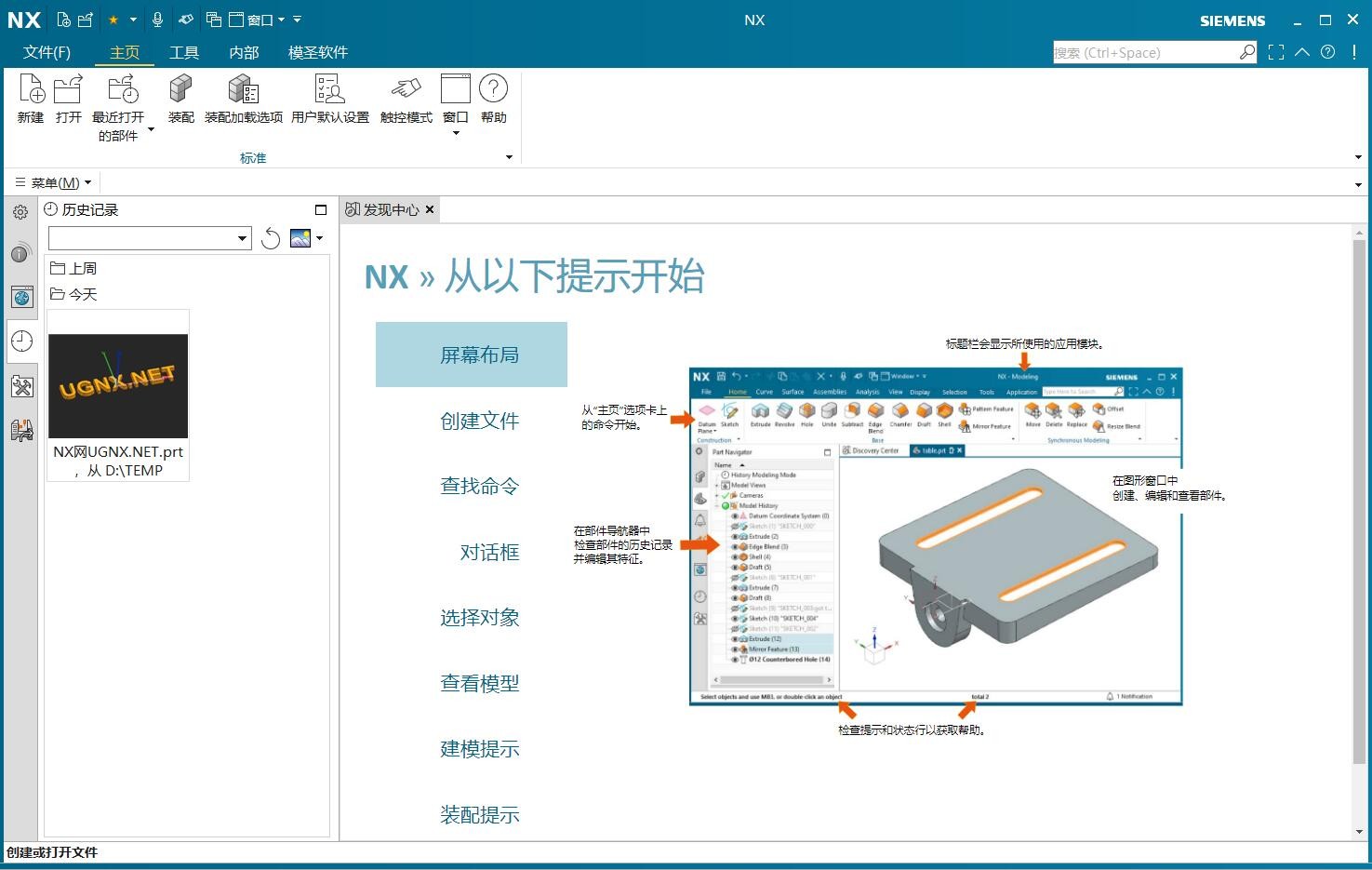Switch to the Home (主页) tab
The image size is (1372, 870).
125,52
